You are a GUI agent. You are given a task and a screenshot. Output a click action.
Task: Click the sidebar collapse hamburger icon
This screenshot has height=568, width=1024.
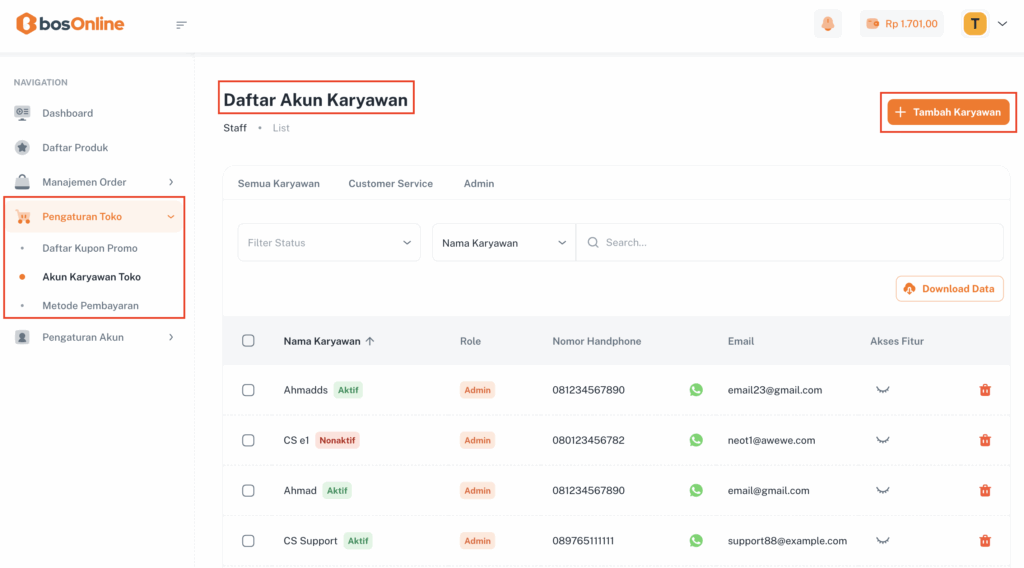(181, 25)
